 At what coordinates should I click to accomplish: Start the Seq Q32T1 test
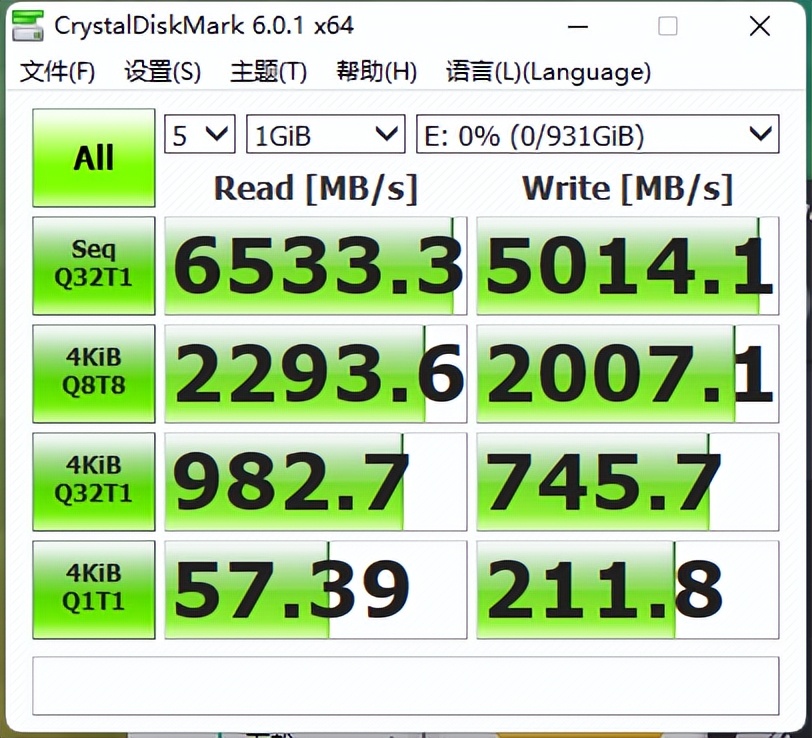94,265
